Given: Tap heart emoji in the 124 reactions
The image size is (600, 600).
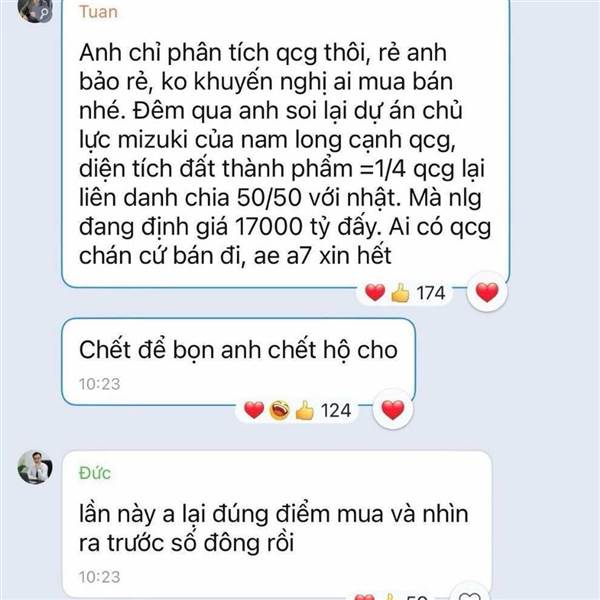Looking at the screenshot, I should [254, 410].
